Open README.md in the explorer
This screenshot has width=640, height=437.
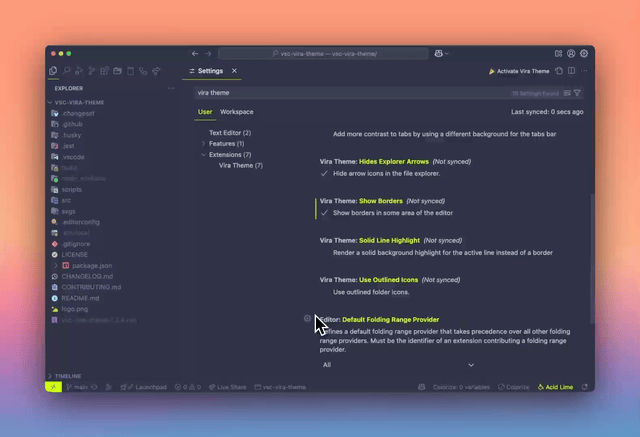click(x=76, y=298)
